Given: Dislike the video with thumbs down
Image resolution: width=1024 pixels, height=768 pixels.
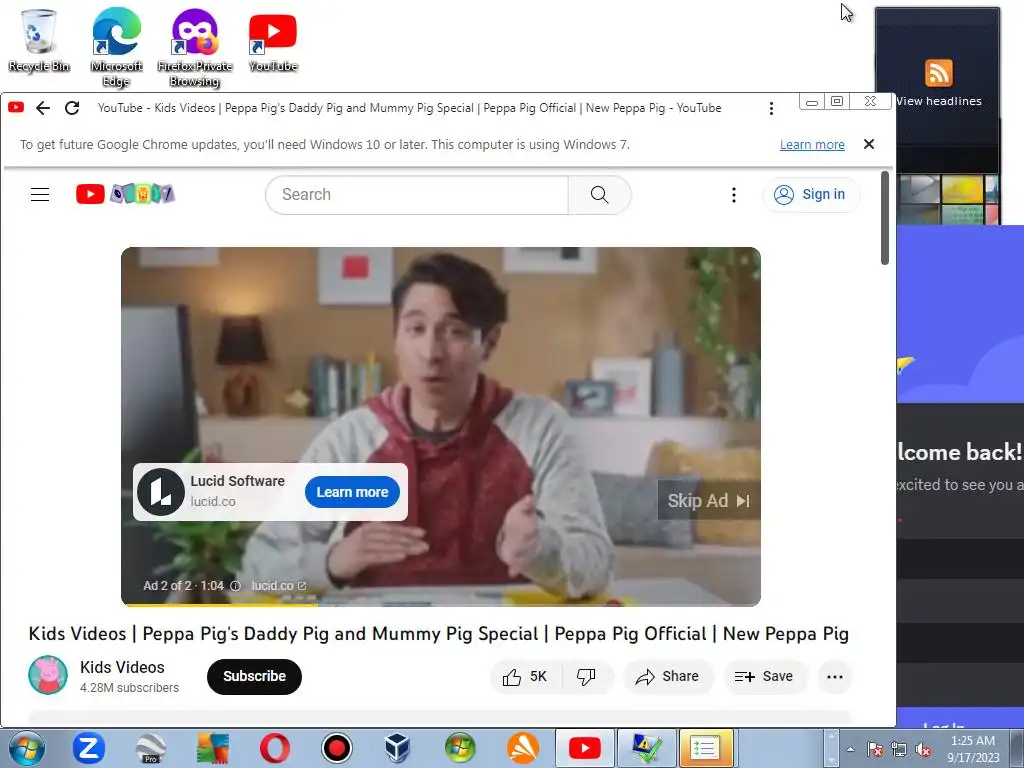Looking at the screenshot, I should pos(586,677).
